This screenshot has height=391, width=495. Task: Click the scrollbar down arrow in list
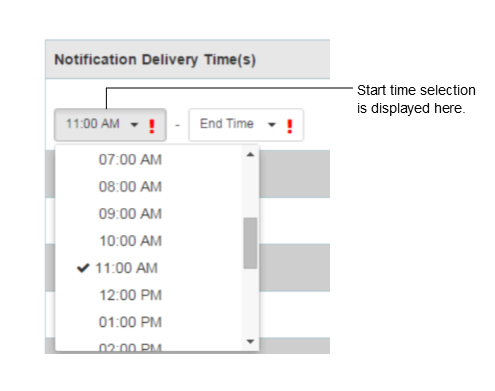(250, 341)
